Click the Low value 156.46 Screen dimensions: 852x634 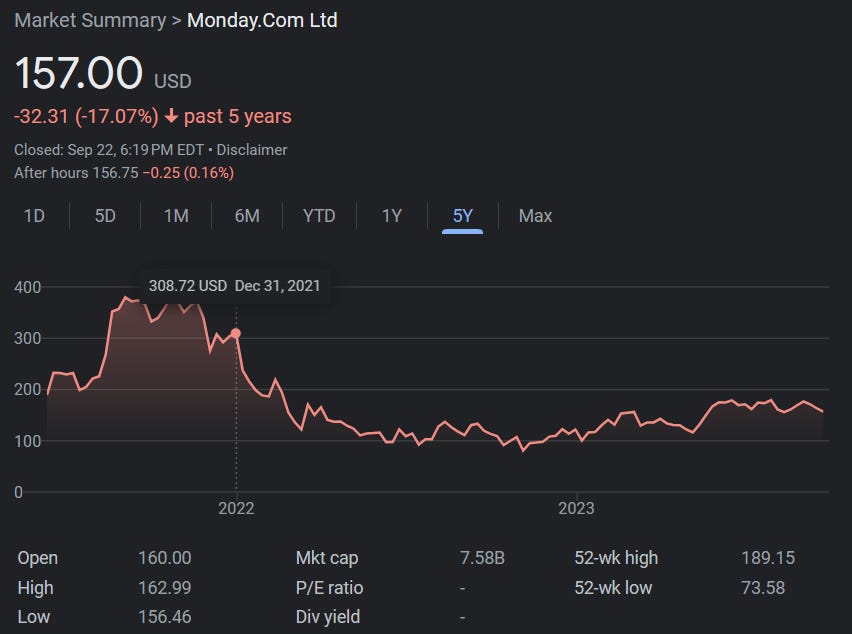click(165, 617)
